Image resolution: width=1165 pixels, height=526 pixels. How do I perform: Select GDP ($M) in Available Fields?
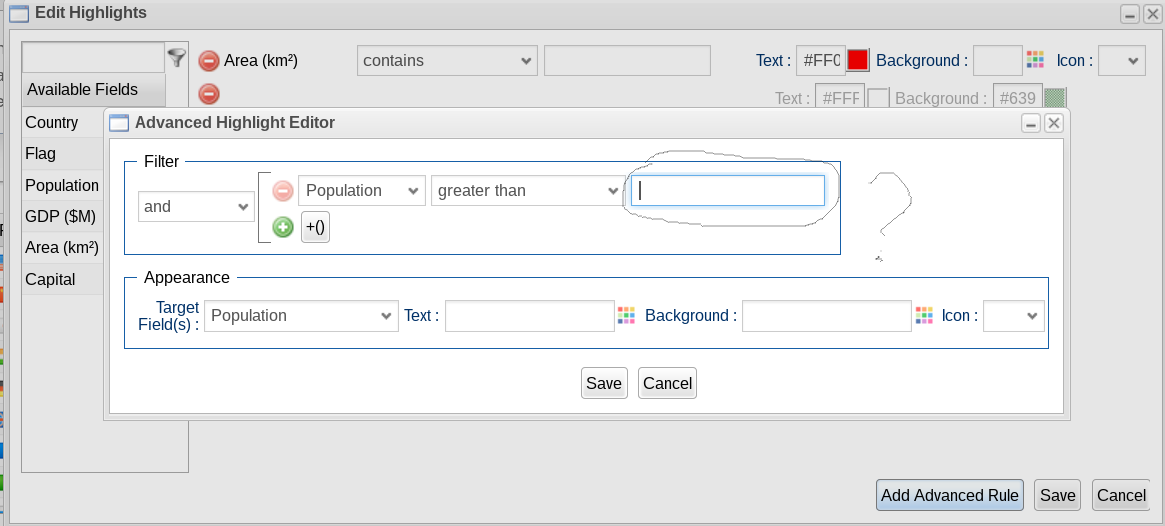pos(63,216)
